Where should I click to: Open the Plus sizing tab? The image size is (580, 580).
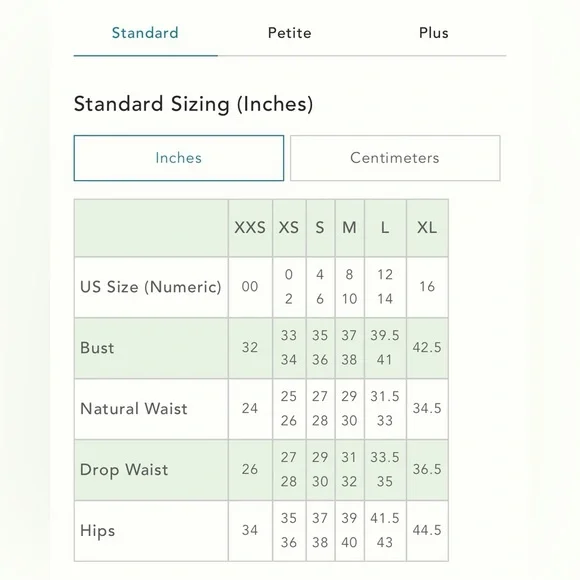(x=434, y=33)
